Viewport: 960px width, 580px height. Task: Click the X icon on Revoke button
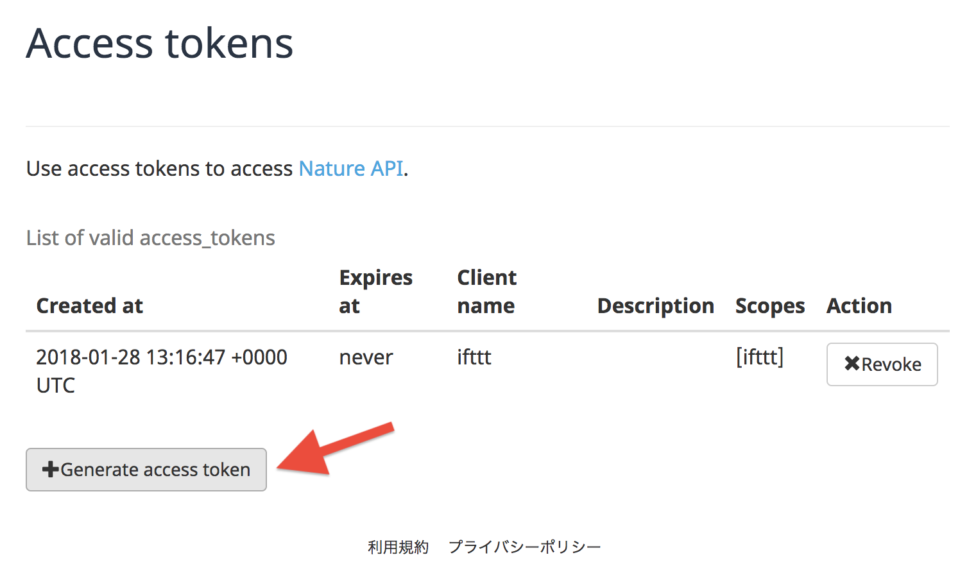(852, 364)
